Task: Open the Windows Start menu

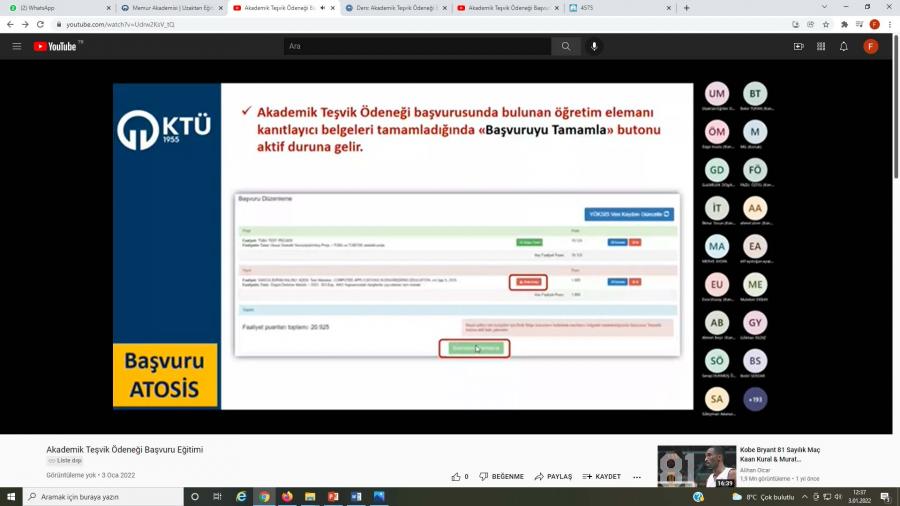Action: coord(12,496)
